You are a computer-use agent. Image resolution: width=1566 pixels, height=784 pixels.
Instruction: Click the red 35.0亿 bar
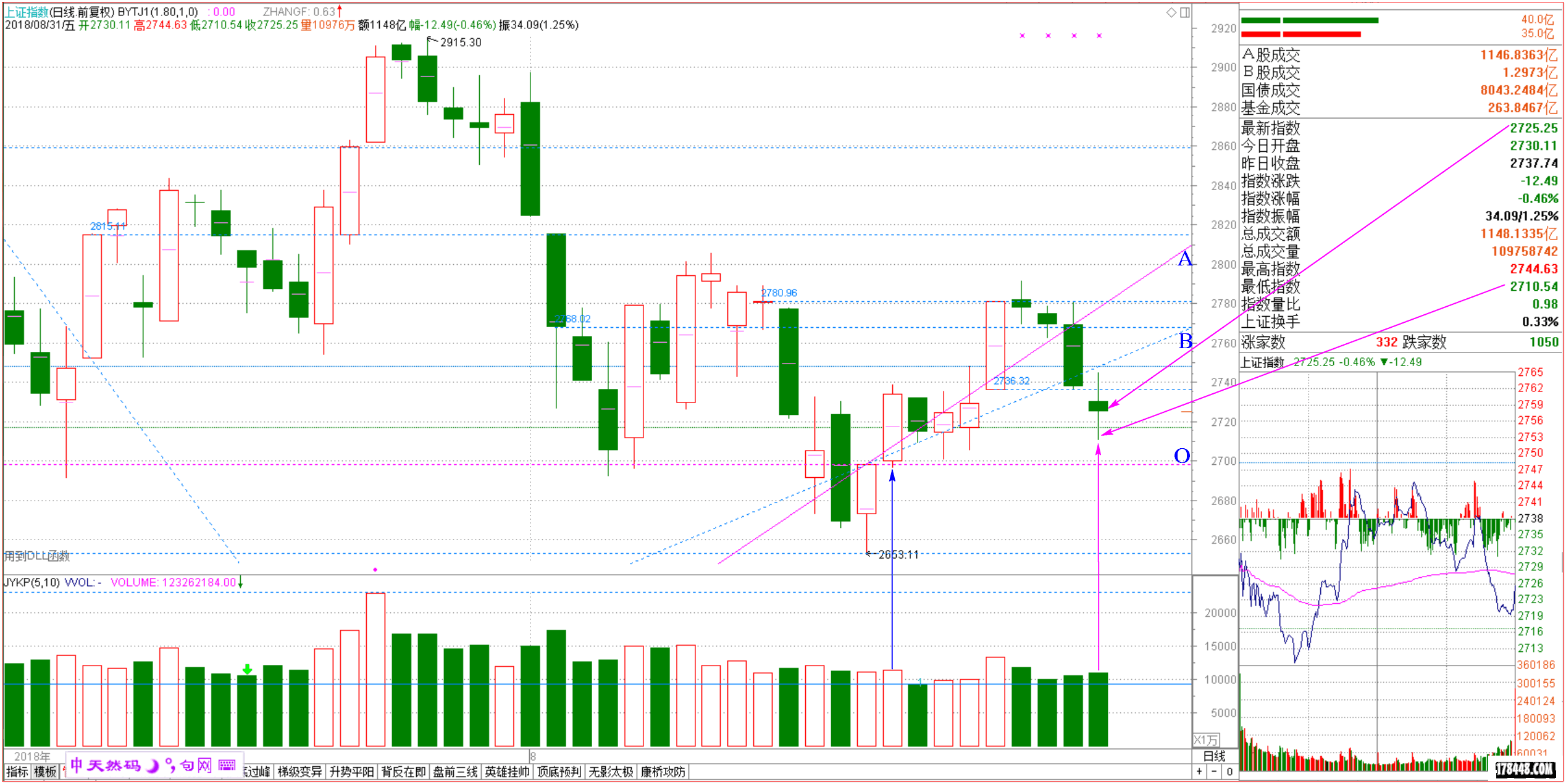click(1301, 34)
